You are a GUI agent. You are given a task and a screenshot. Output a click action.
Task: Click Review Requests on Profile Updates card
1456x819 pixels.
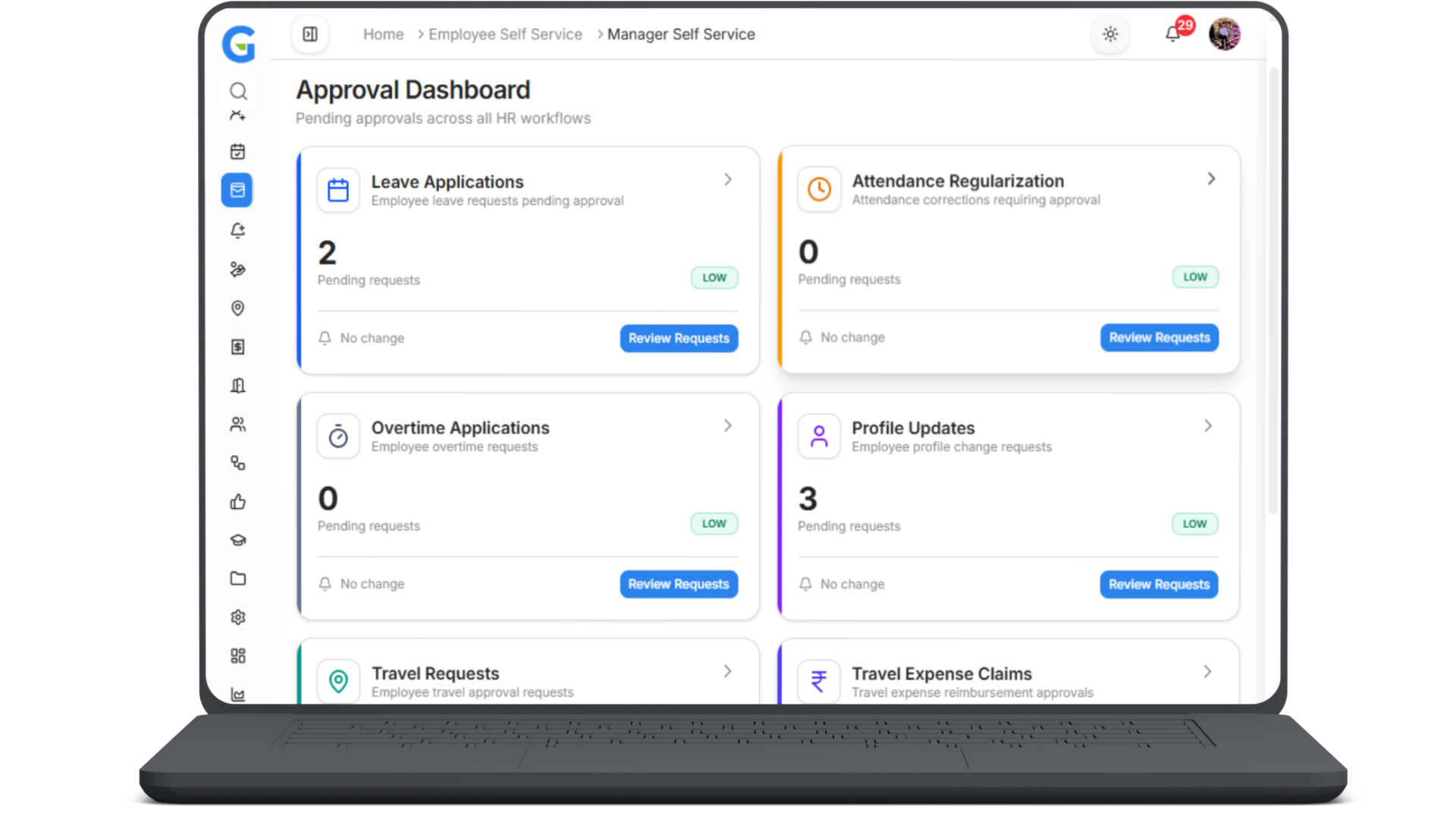[1159, 584]
